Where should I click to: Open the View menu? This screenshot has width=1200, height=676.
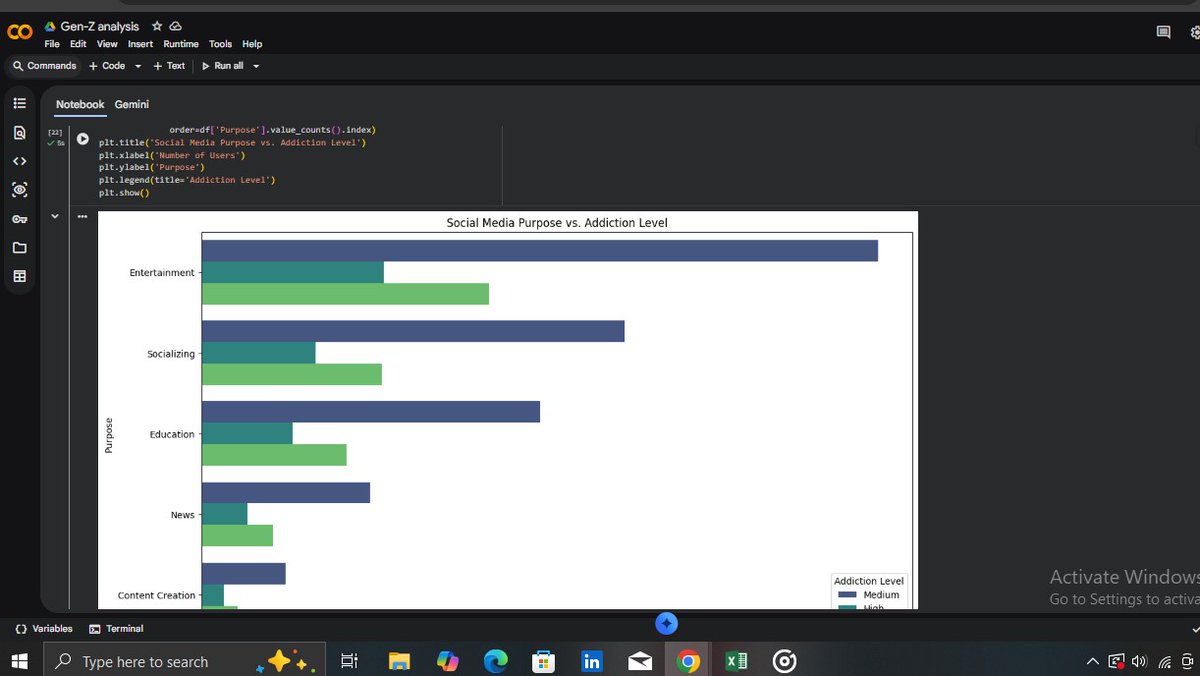click(x=107, y=44)
